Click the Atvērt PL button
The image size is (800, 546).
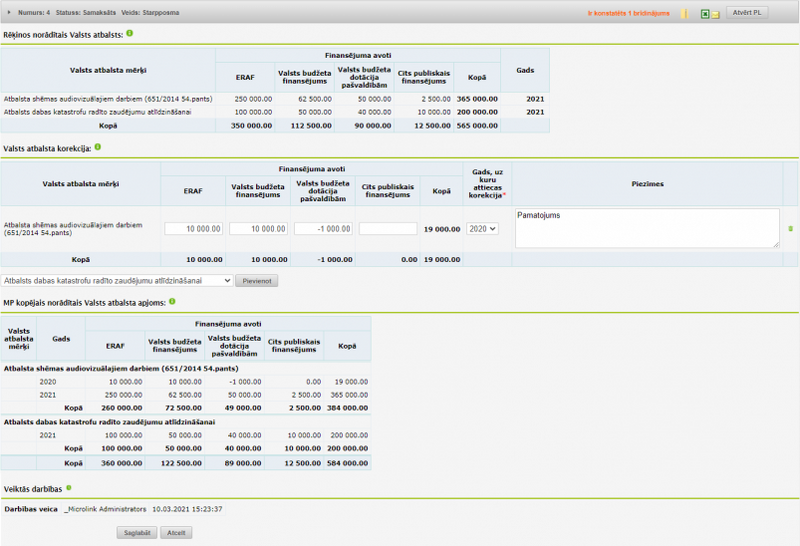(747, 13)
